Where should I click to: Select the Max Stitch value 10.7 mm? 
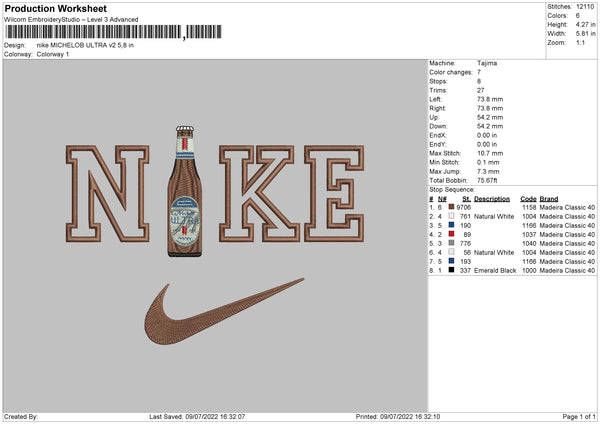(x=490, y=153)
